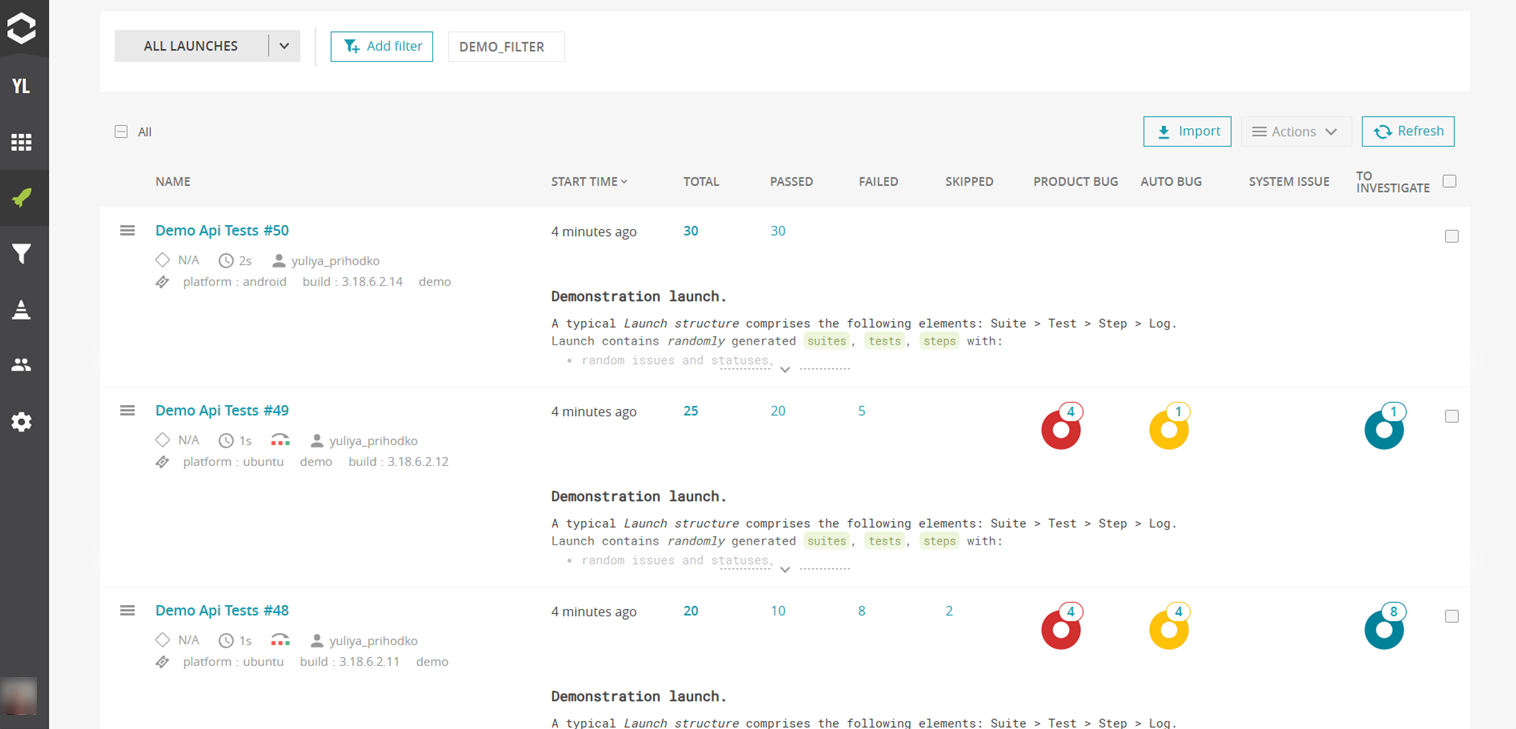This screenshot has height=729, width=1516.
Task: Click the owner user icon of launch #50
Action: tap(279, 260)
